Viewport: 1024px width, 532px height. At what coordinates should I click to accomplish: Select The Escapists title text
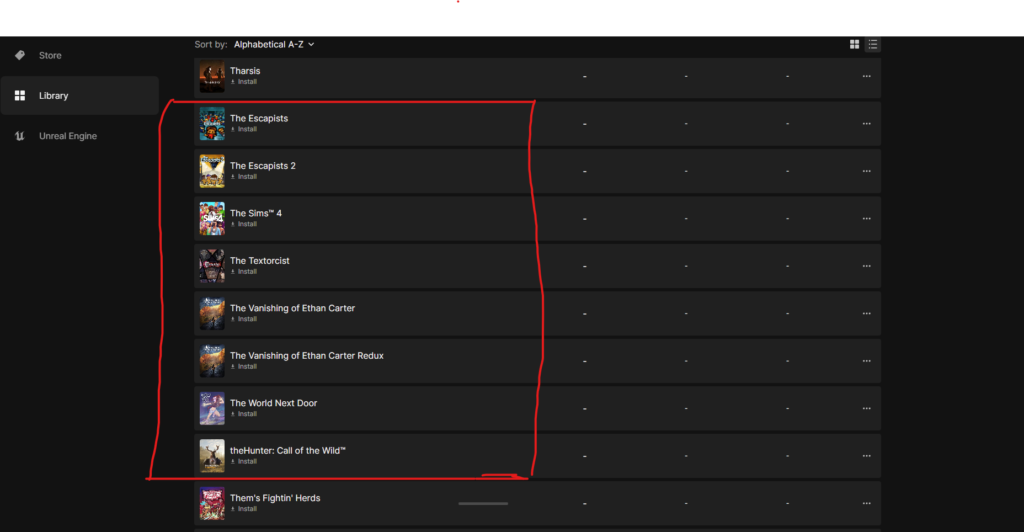(x=259, y=118)
